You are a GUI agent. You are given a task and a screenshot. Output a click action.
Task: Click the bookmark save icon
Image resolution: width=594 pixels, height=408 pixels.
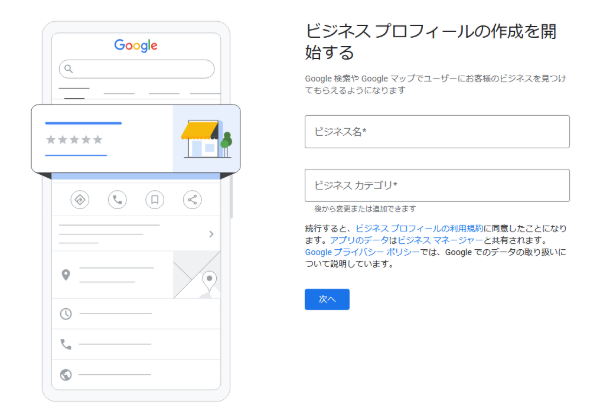point(155,200)
